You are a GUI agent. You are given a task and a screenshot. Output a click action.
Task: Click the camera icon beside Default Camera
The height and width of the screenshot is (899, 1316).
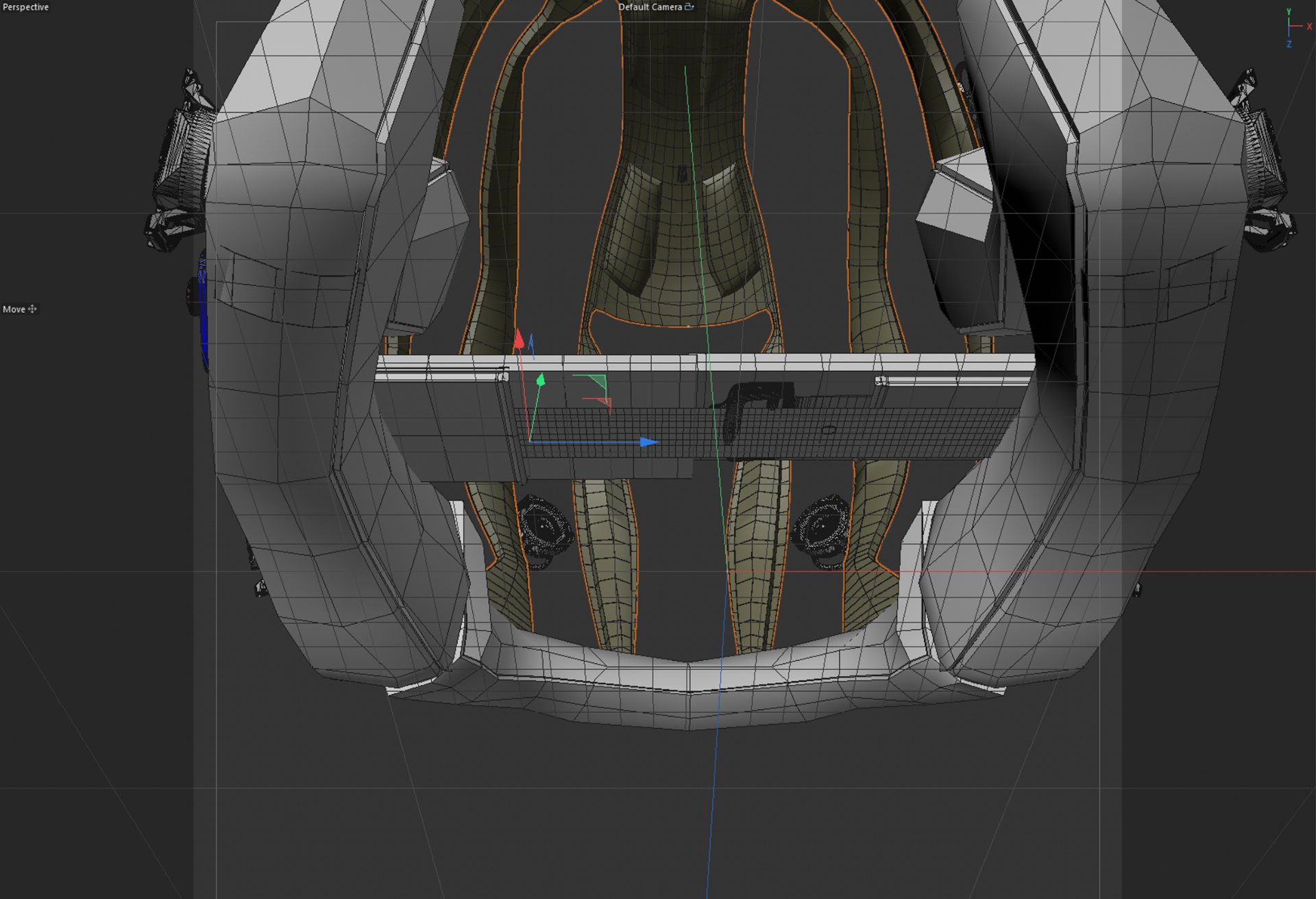(689, 7)
